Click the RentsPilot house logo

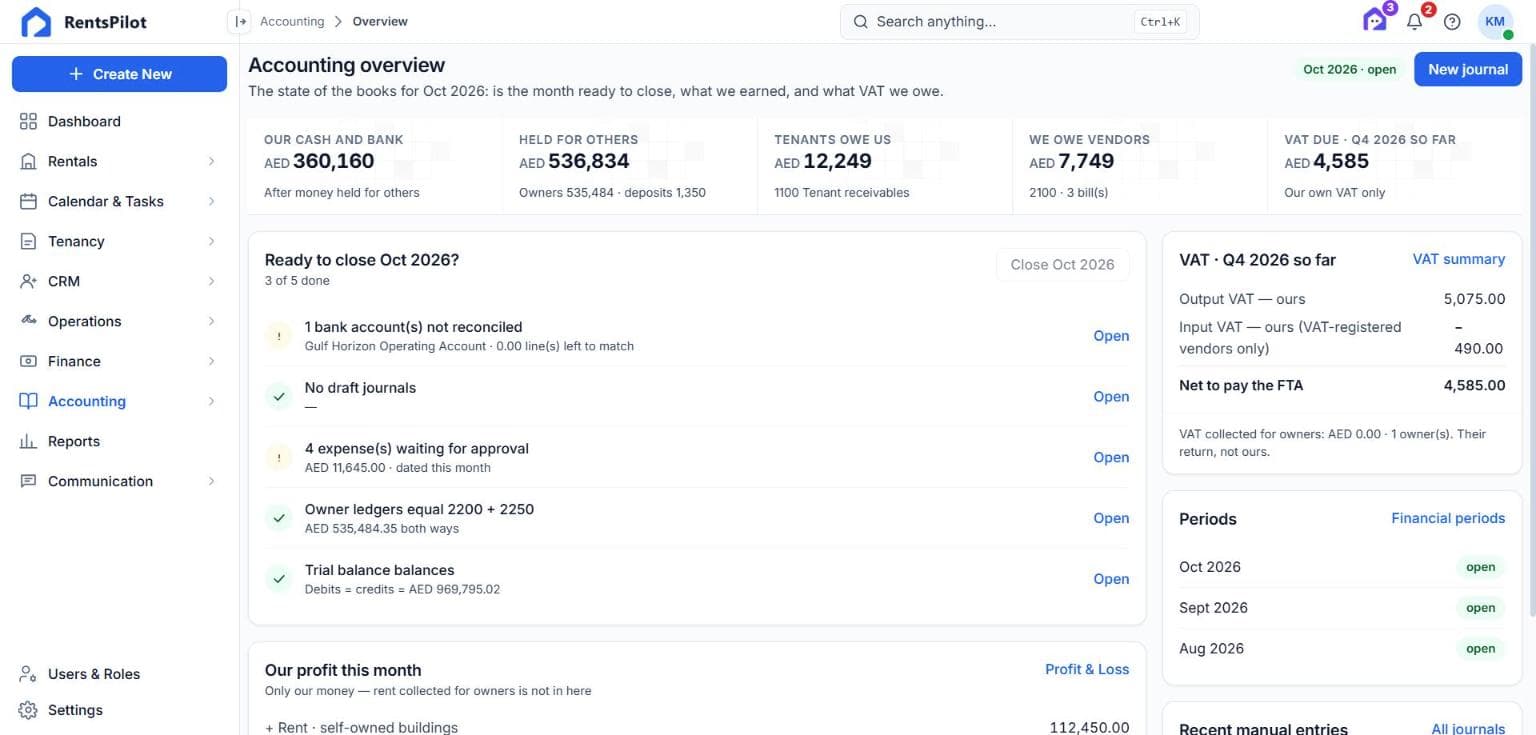click(x=36, y=22)
